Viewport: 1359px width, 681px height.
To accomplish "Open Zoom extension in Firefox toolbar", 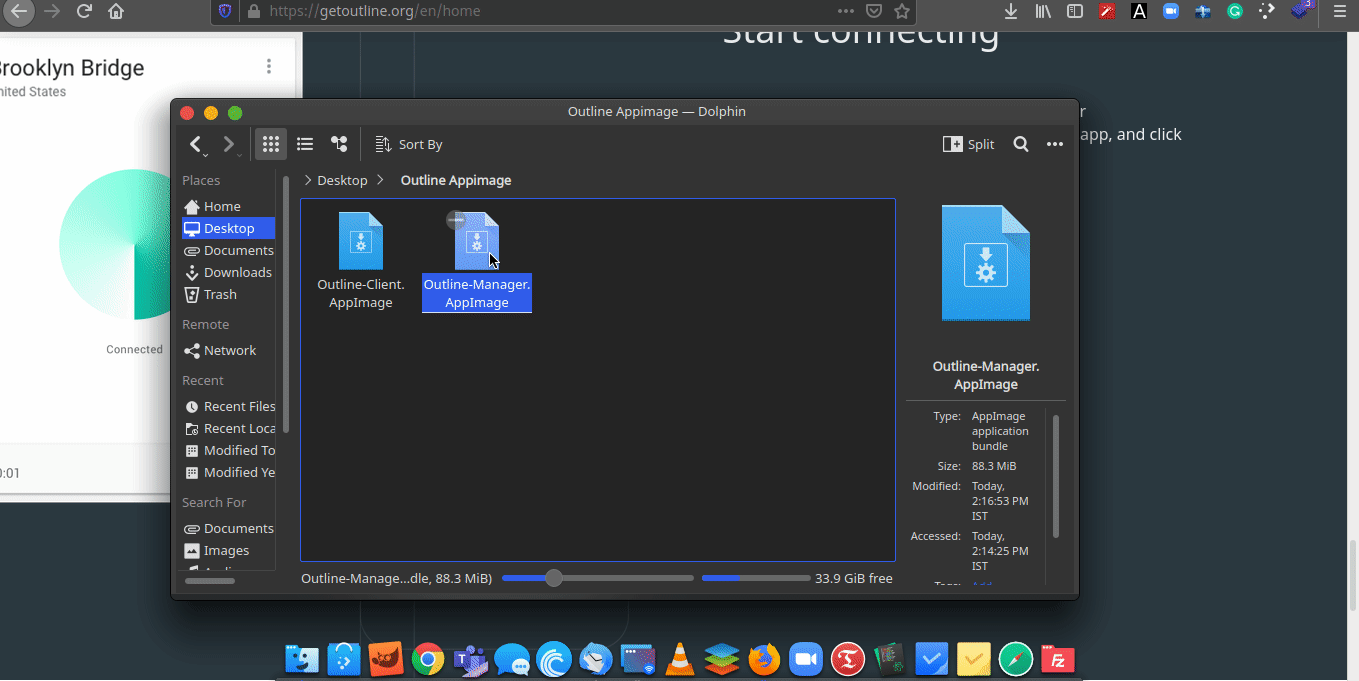I will tap(1171, 11).
